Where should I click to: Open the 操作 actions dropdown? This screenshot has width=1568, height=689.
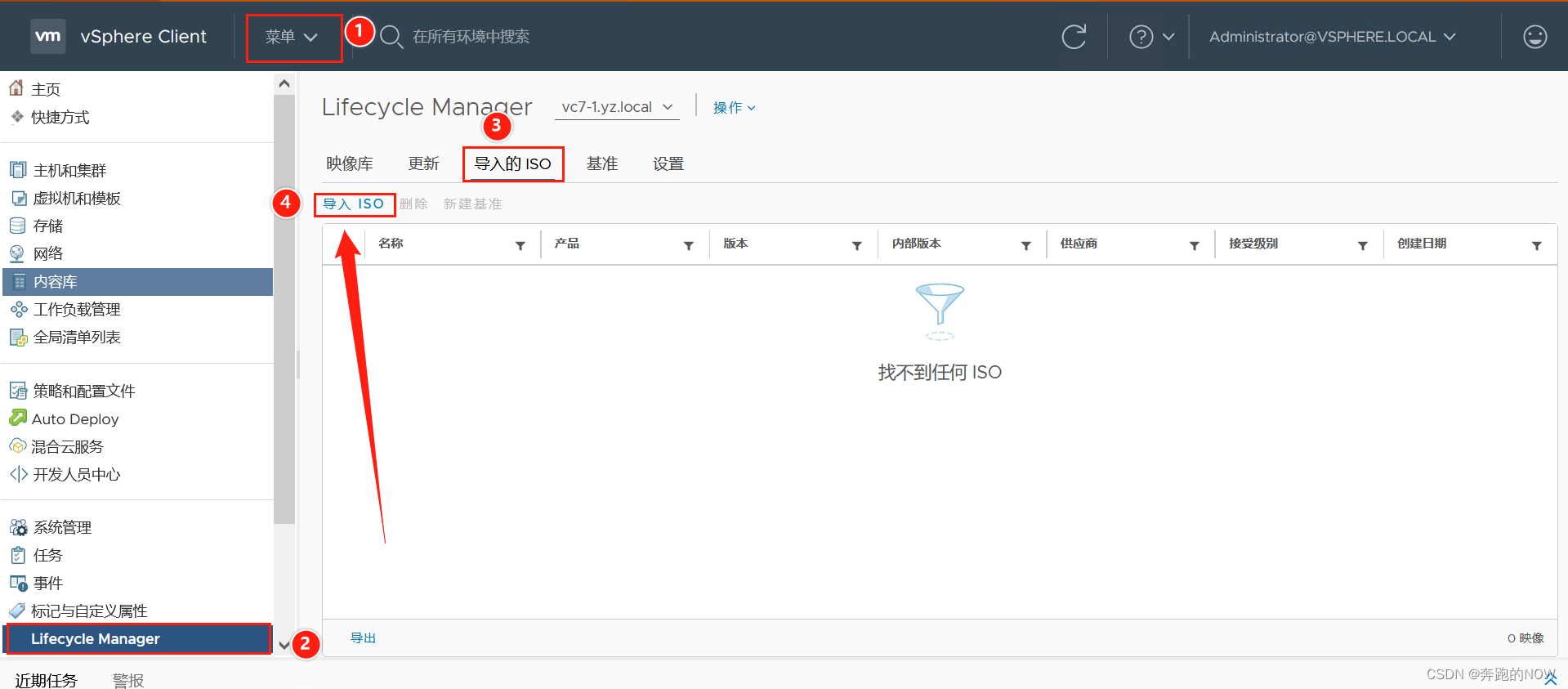click(734, 108)
